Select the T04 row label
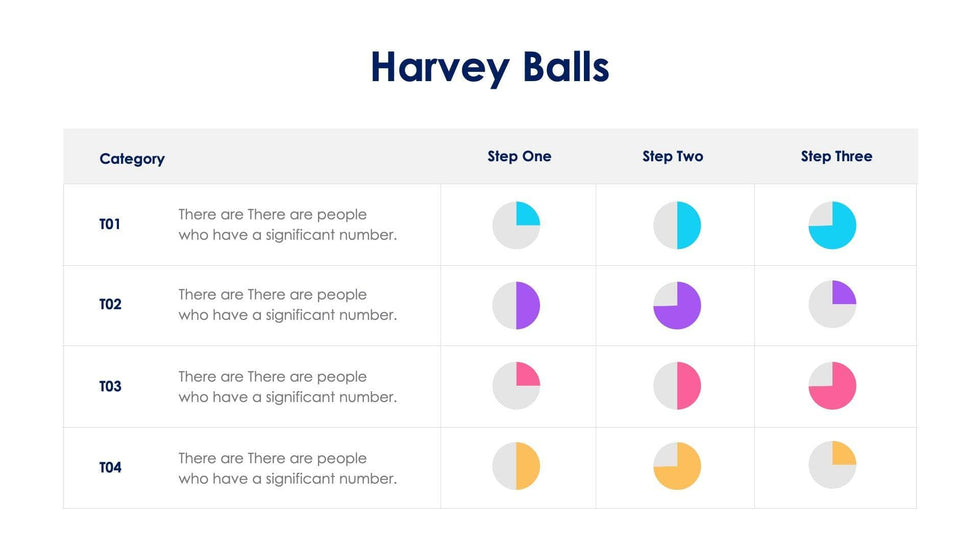Viewport: 980px width, 551px height. (110, 467)
